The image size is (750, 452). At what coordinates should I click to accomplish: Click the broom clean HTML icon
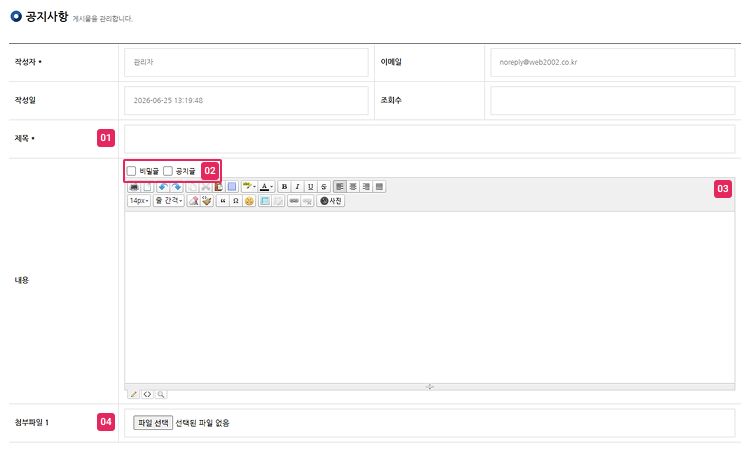(x=207, y=201)
